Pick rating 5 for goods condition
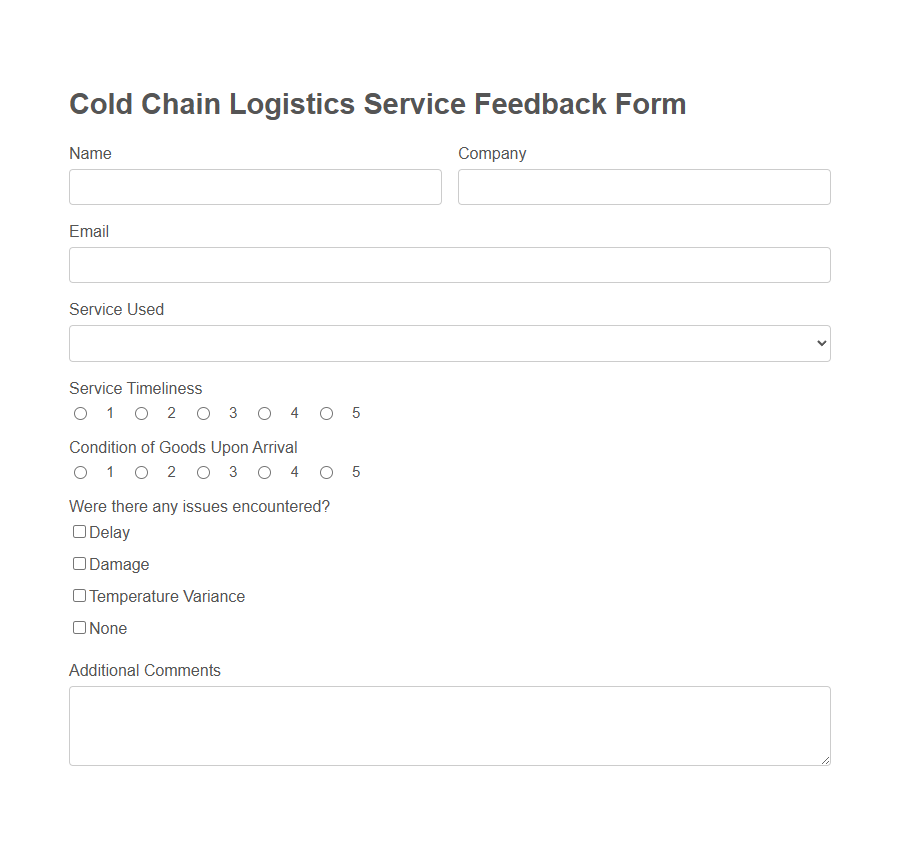 coord(326,472)
